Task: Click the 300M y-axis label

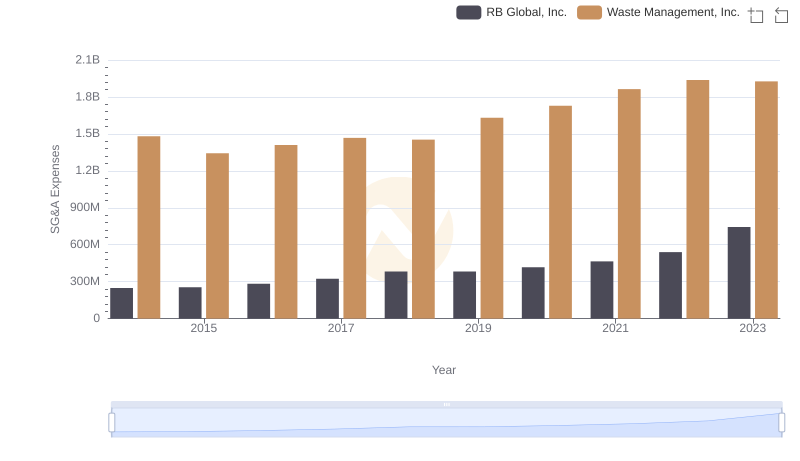Action: point(85,281)
